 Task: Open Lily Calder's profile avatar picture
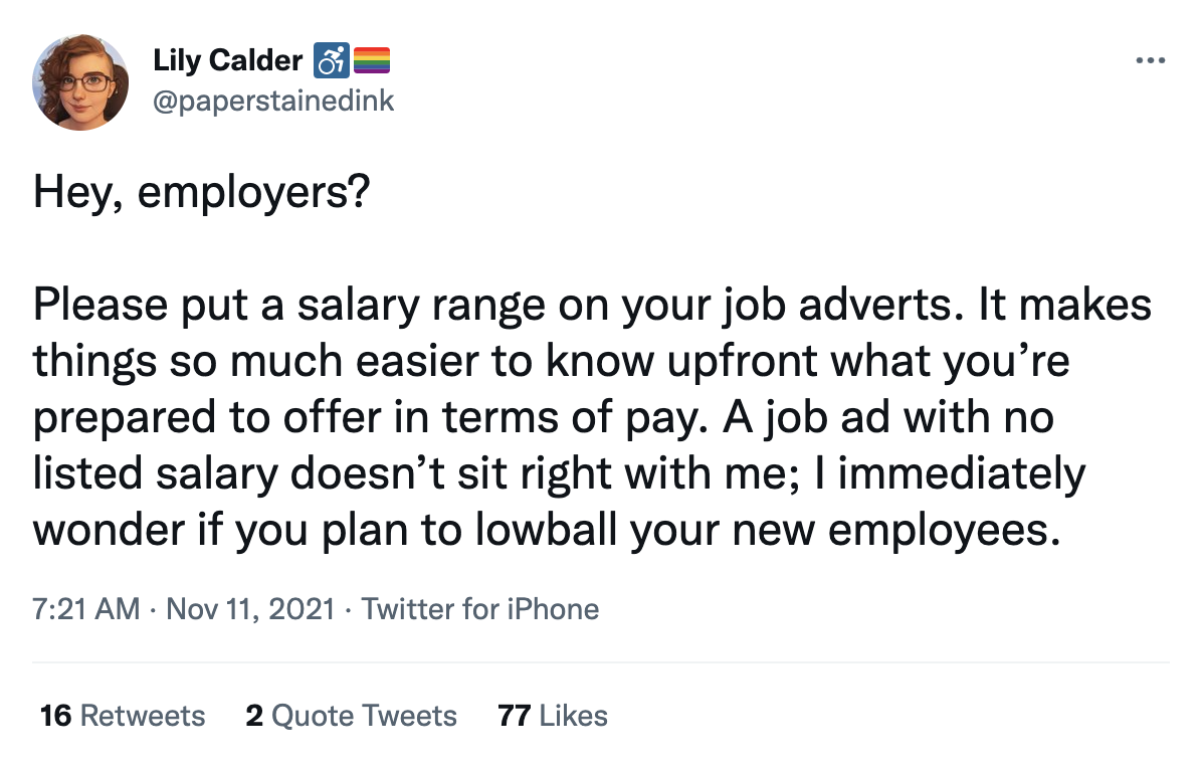tap(81, 82)
